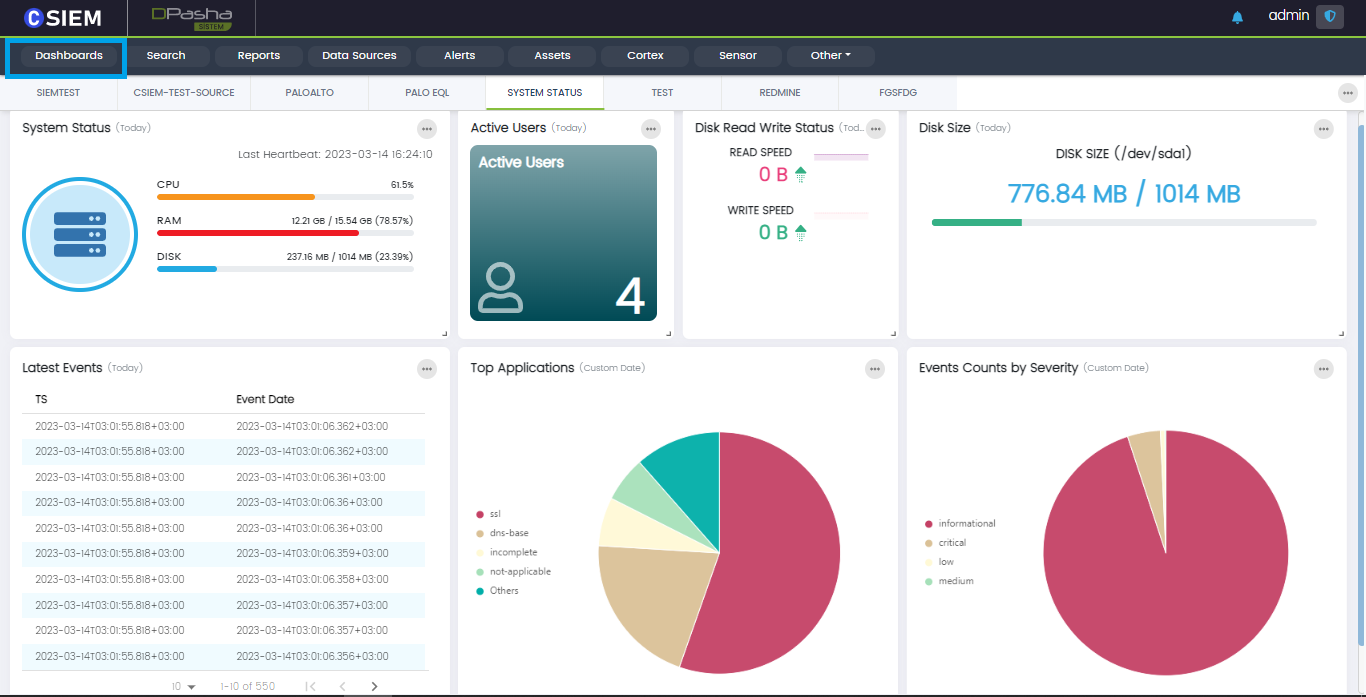Open Top Applications widget ellipsis menu

pyautogui.click(x=875, y=369)
